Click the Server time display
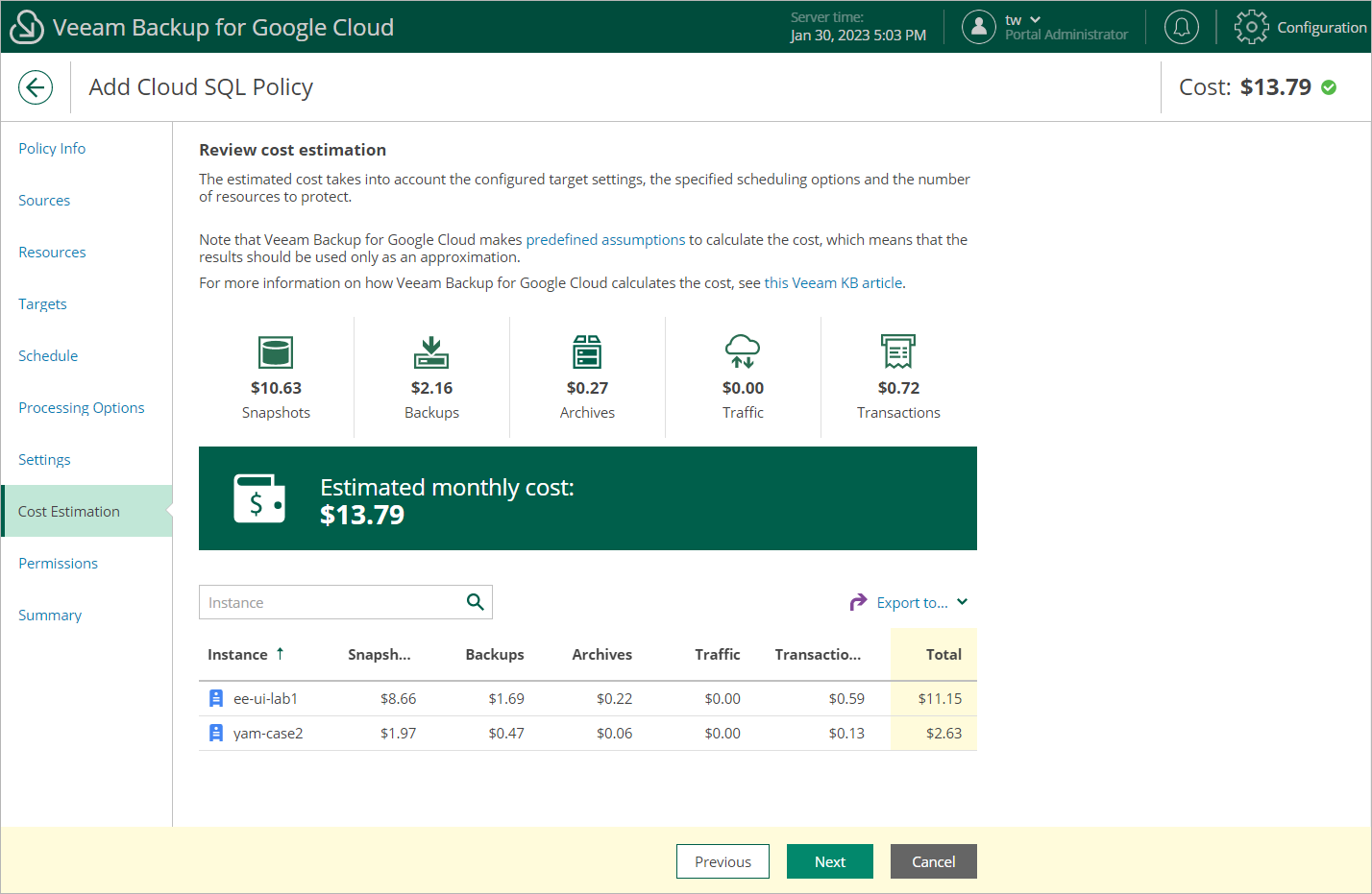This screenshot has height=894, width=1372. 858,26
